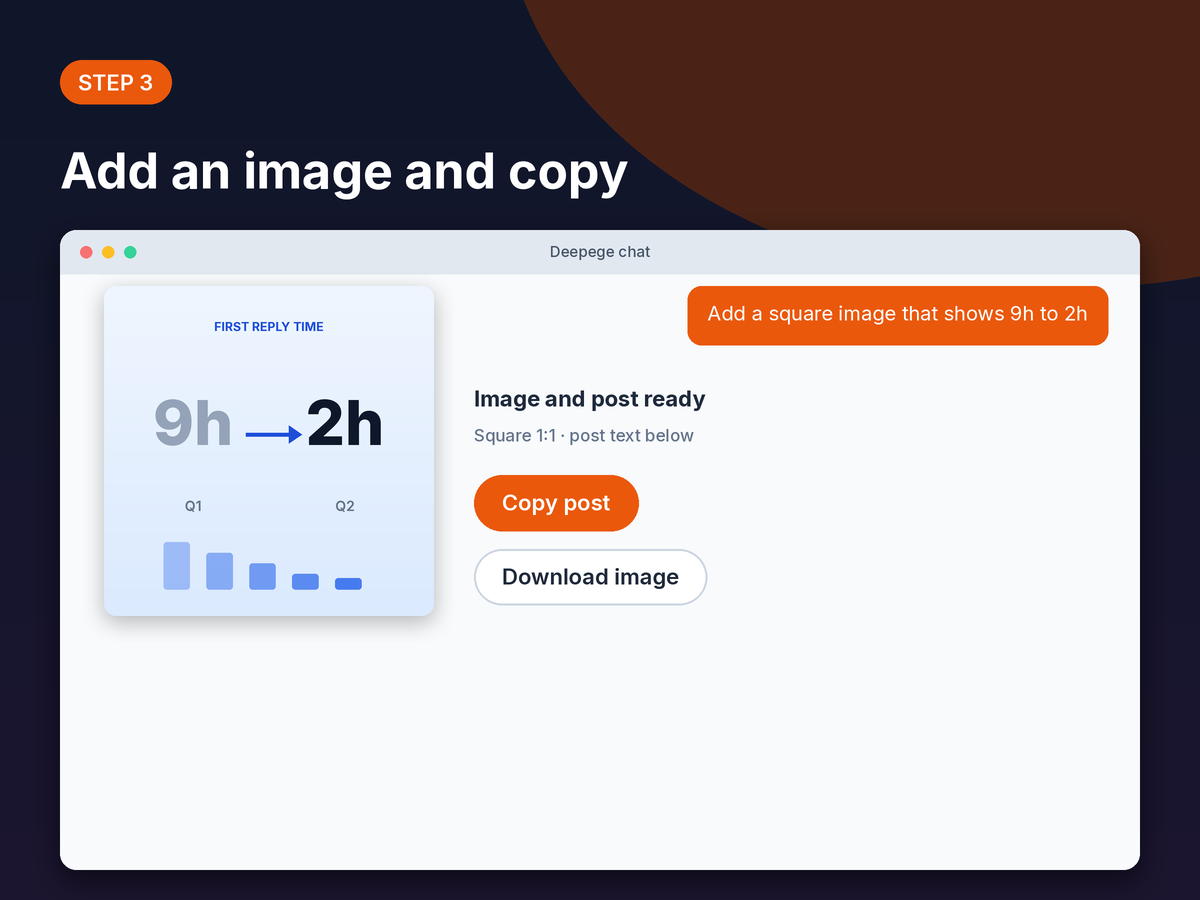Maximize the window with the green dot
Image resolution: width=1200 pixels, height=900 pixels.
click(130, 252)
